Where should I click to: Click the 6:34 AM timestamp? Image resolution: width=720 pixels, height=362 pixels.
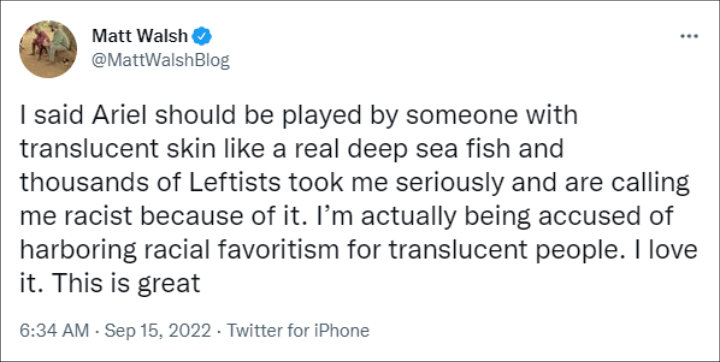tap(54, 331)
